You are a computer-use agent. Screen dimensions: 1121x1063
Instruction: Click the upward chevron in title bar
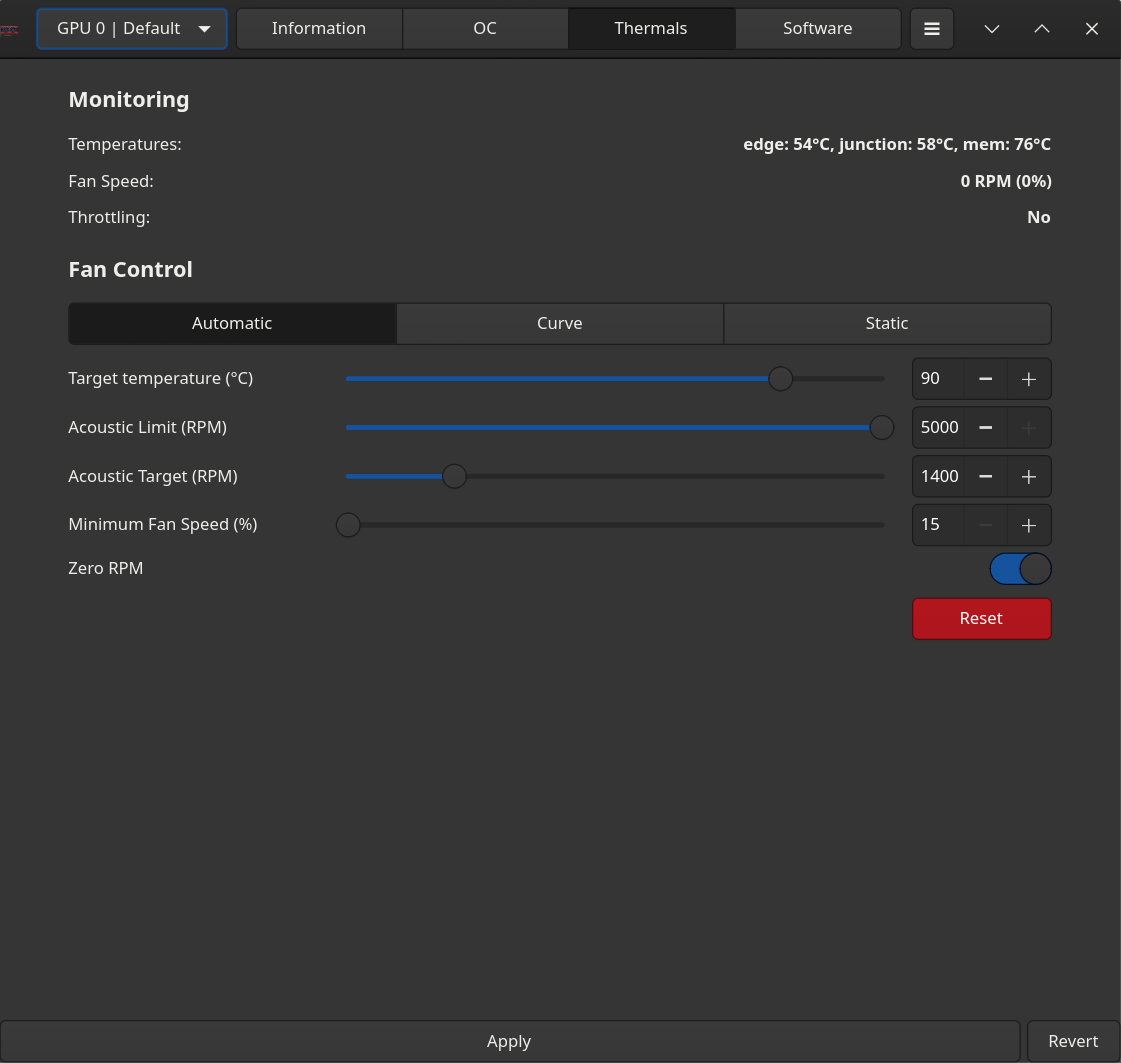tap(1041, 29)
